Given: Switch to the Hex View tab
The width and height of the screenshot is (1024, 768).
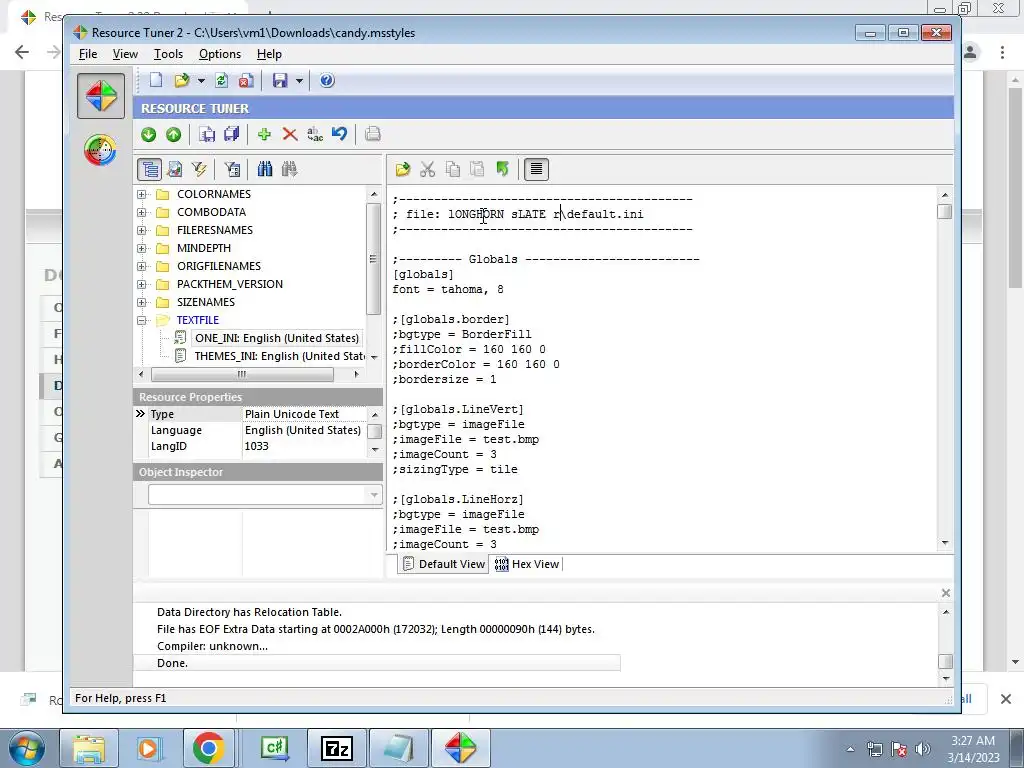Looking at the screenshot, I should (x=527, y=564).
